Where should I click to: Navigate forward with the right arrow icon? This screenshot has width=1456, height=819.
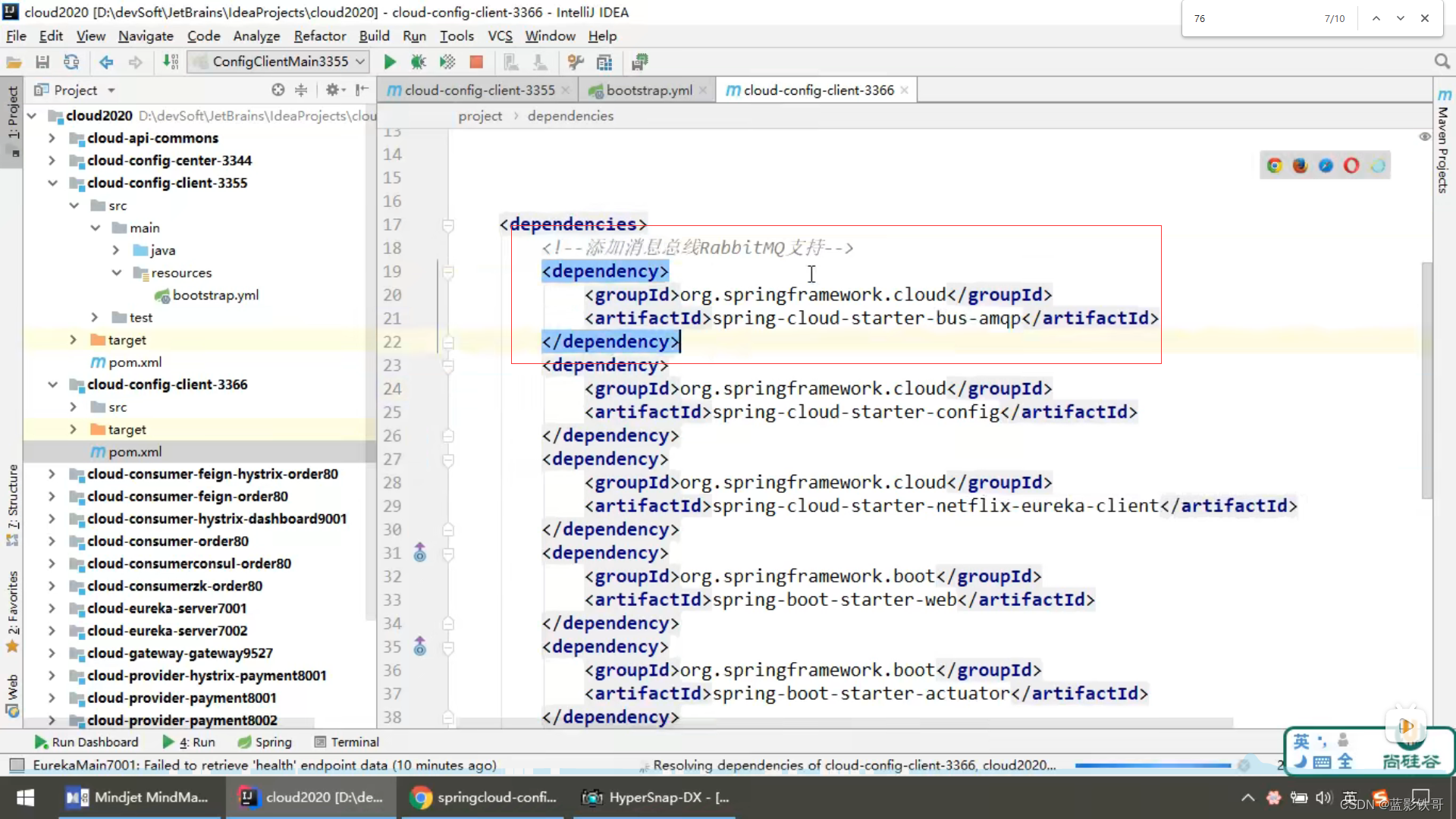(135, 62)
